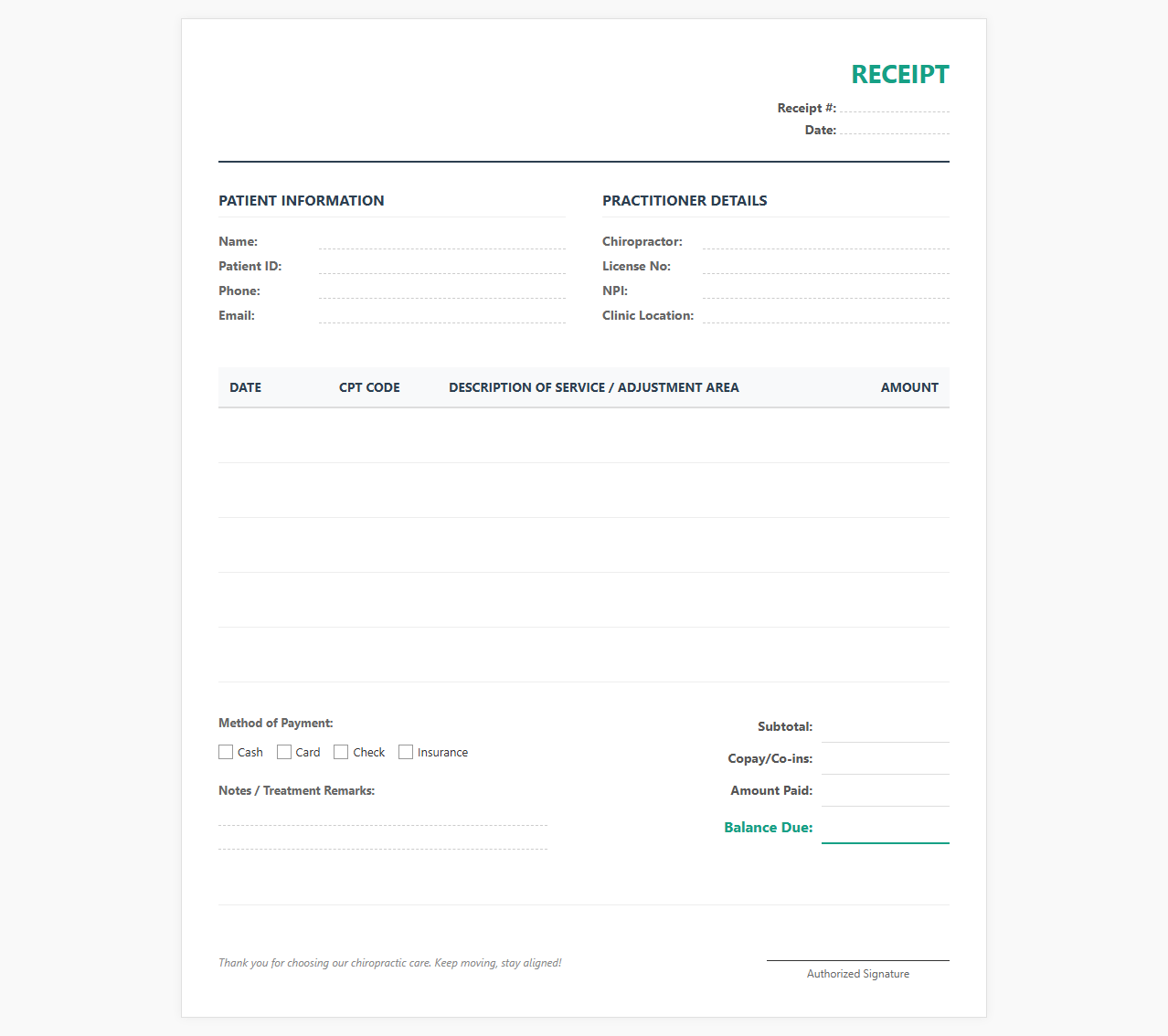Click the Clinic Location field line
The image size is (1168, 1036).
pyautogui.click(x=826, y=315)
